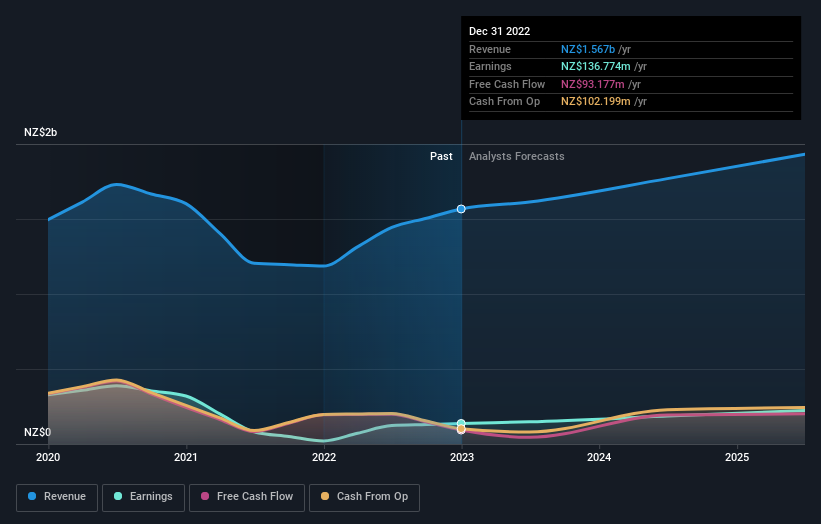Viewport: 821px width, 524px height.
Task: Click the Cash From Op label in tooltip
Action: (504, 102)
